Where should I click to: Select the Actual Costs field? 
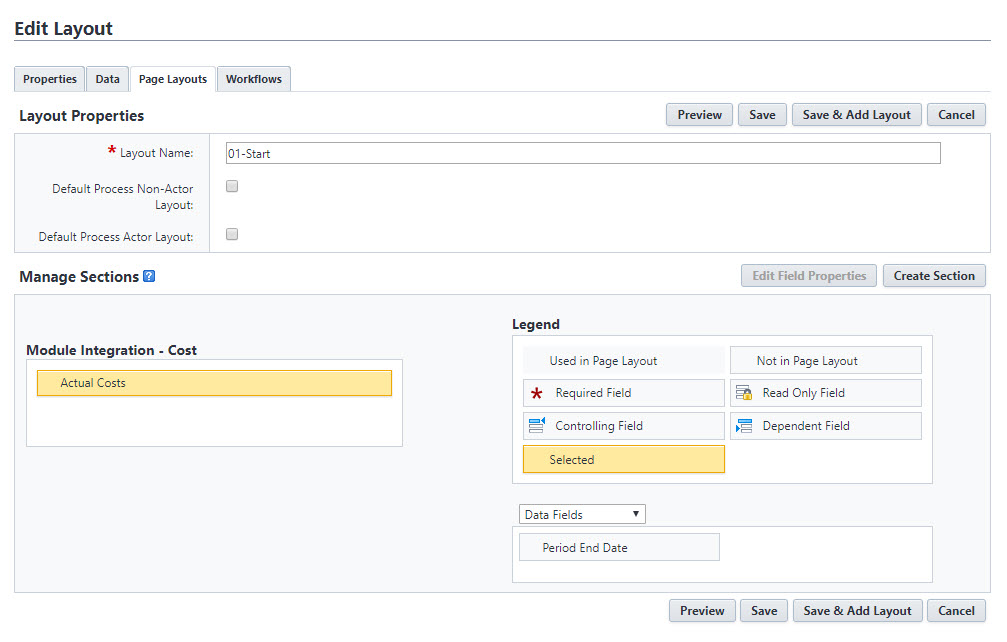214,382
